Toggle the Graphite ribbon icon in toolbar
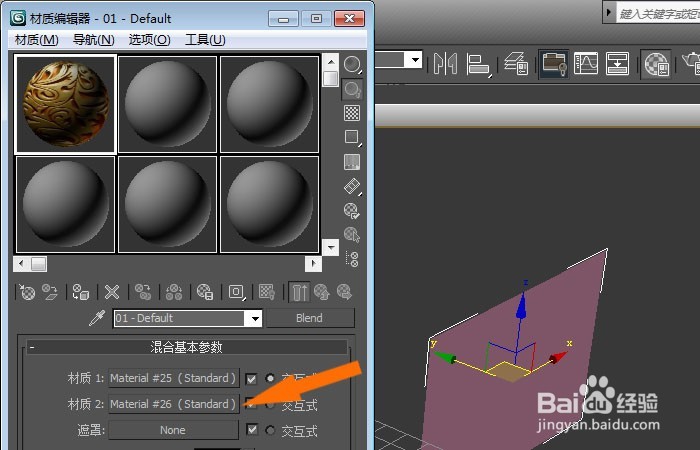The width and height of the screenshot is (700, 450). coord(554,64)
